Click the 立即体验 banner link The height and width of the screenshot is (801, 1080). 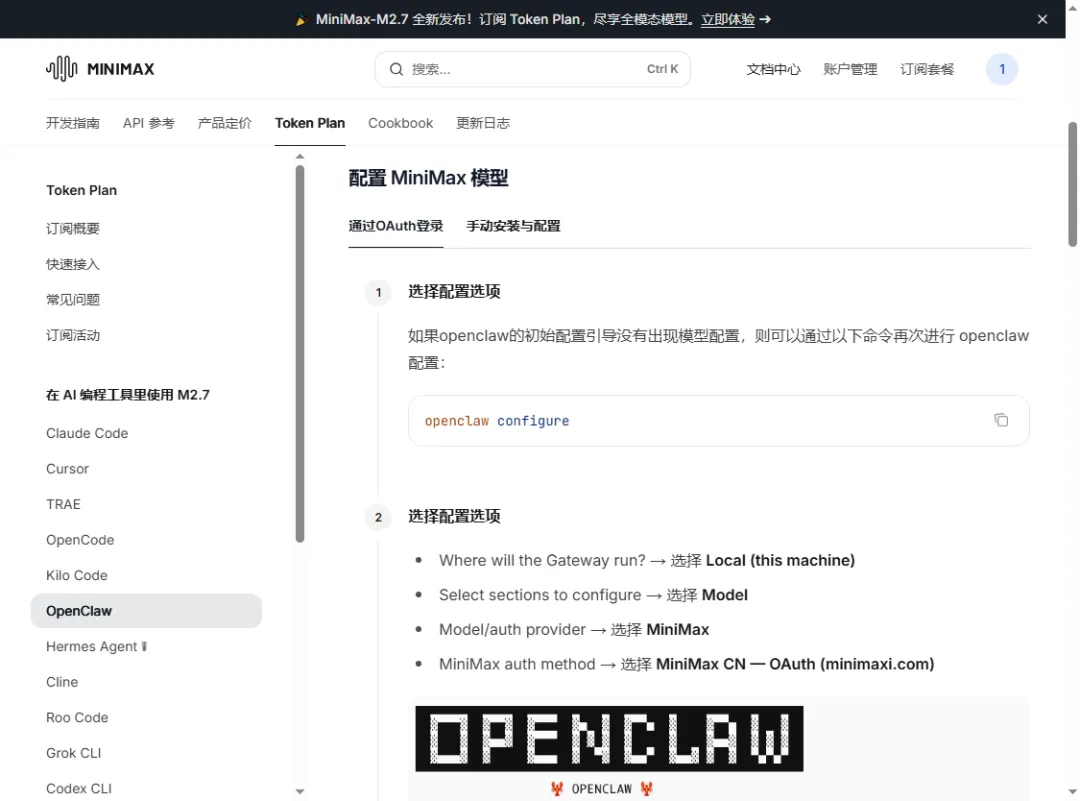(727, 19)
